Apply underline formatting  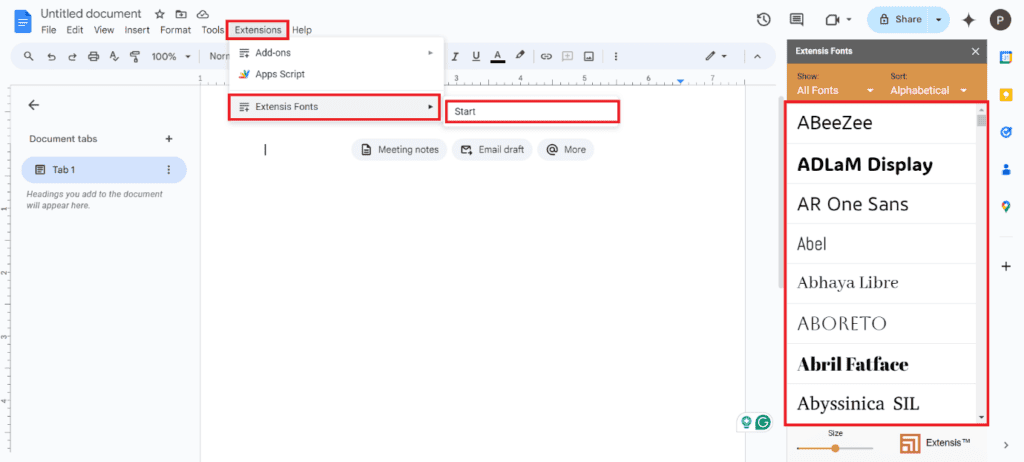476,56
